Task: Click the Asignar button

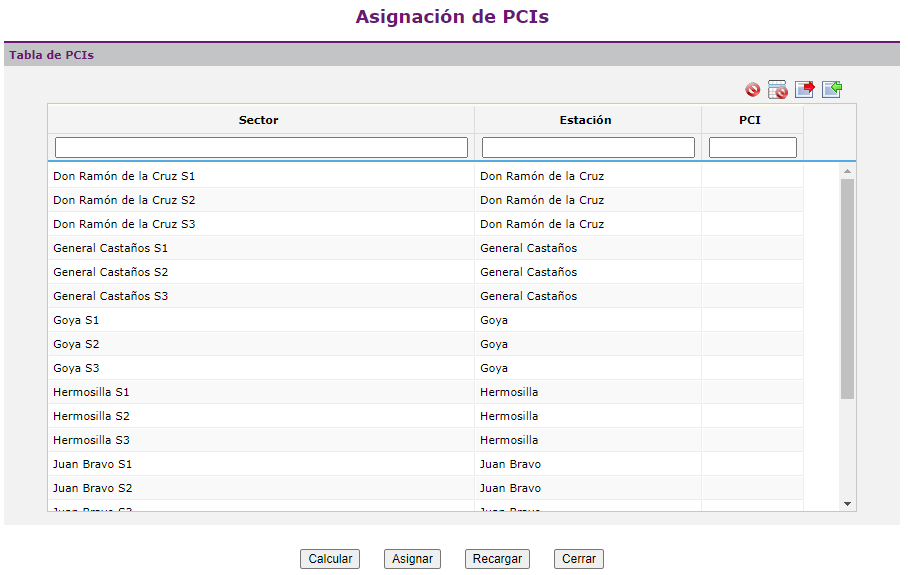Action: pyautogui.click(x=412, y=559)
